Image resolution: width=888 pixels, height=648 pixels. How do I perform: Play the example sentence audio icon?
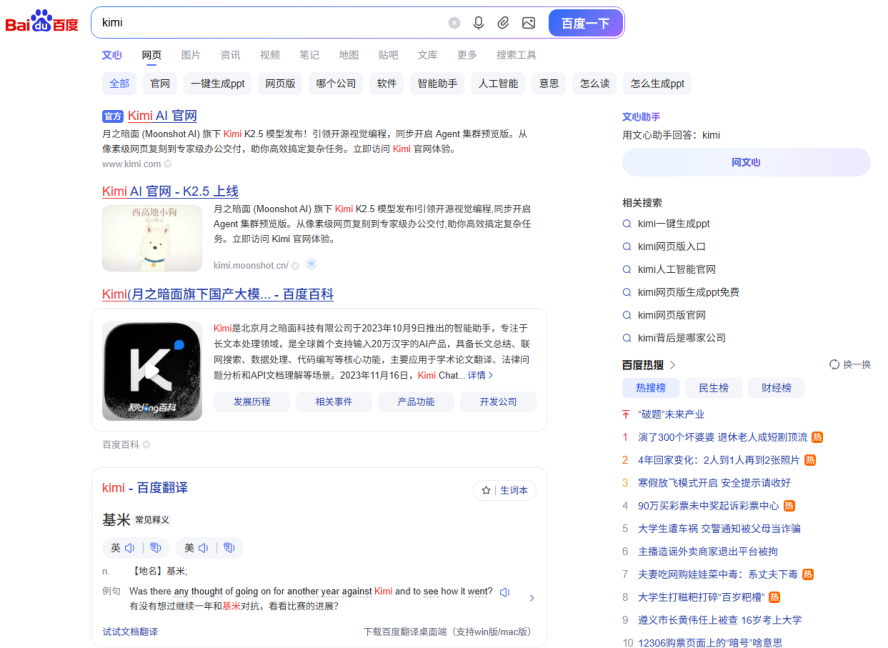(504, 592)
